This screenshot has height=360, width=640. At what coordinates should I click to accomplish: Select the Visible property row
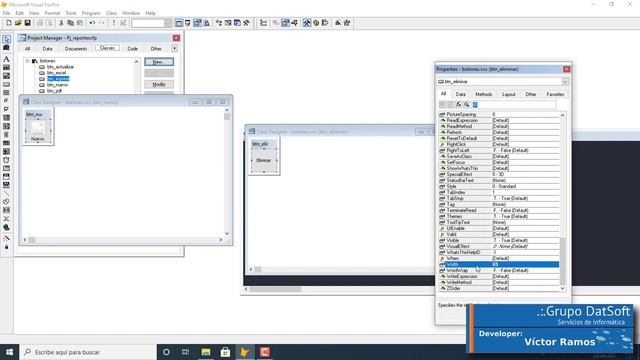click(499, 240)
